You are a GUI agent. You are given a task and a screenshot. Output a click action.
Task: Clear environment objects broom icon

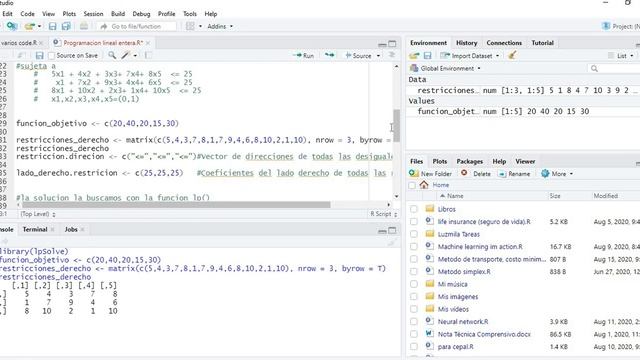point(512,55)
